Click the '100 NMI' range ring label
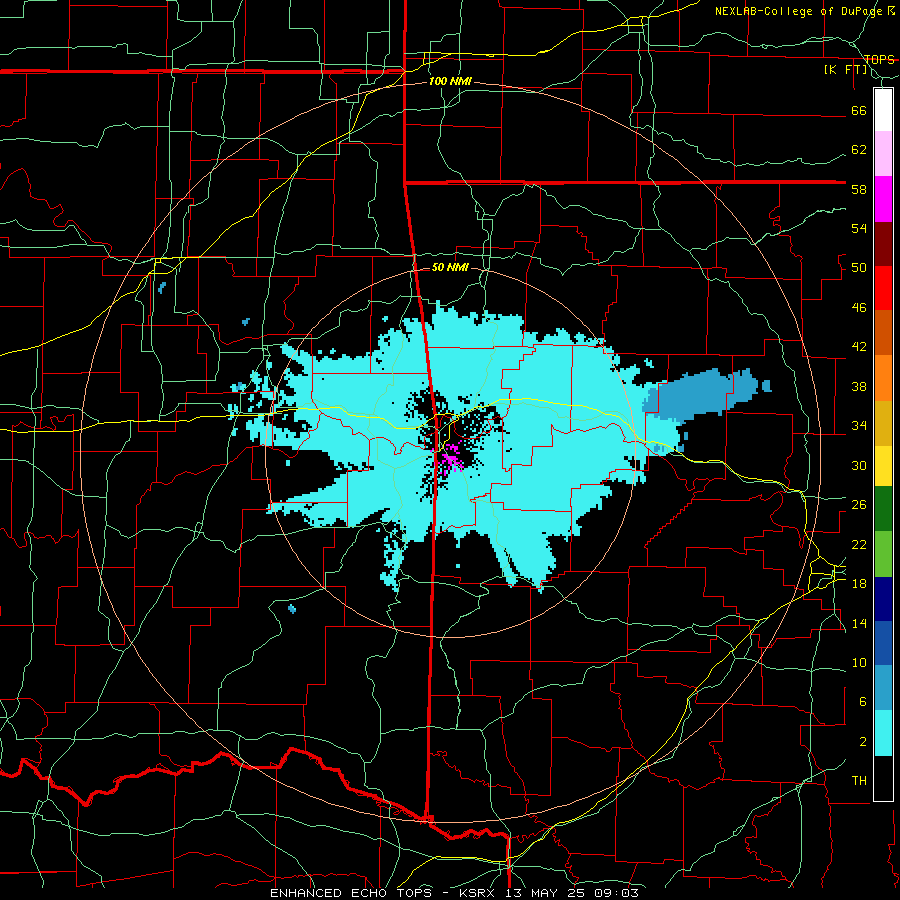The height and width of the screenshot is (900, 900). pos(450,82)
